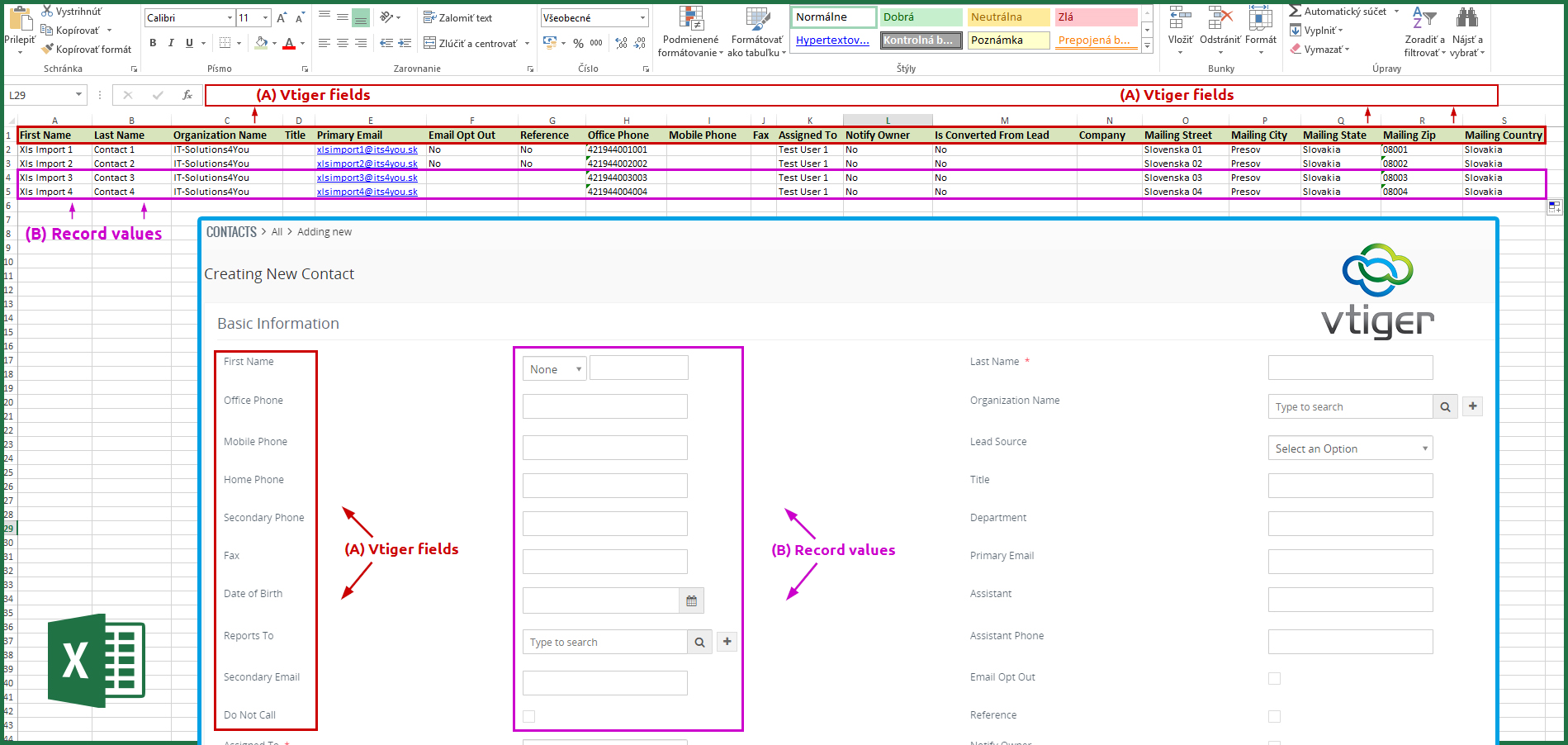Toggle italic formatting in ribbon
1568x745 pixels.
coord(171,43)
